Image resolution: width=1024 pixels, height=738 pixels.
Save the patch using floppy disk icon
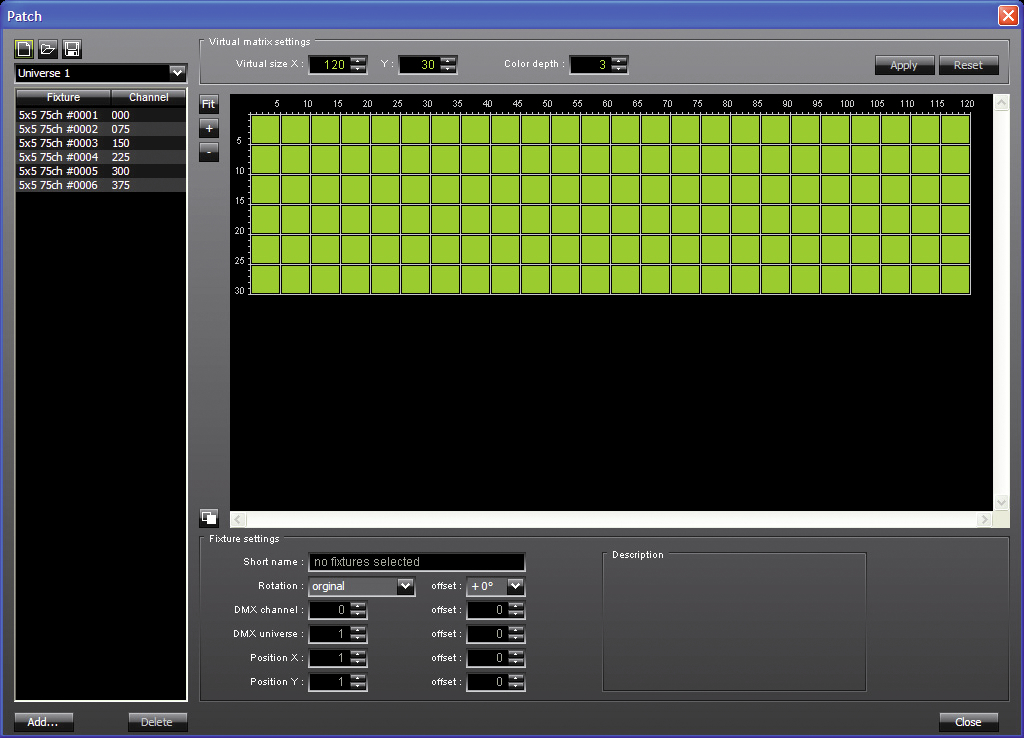(x=72, y=49)
